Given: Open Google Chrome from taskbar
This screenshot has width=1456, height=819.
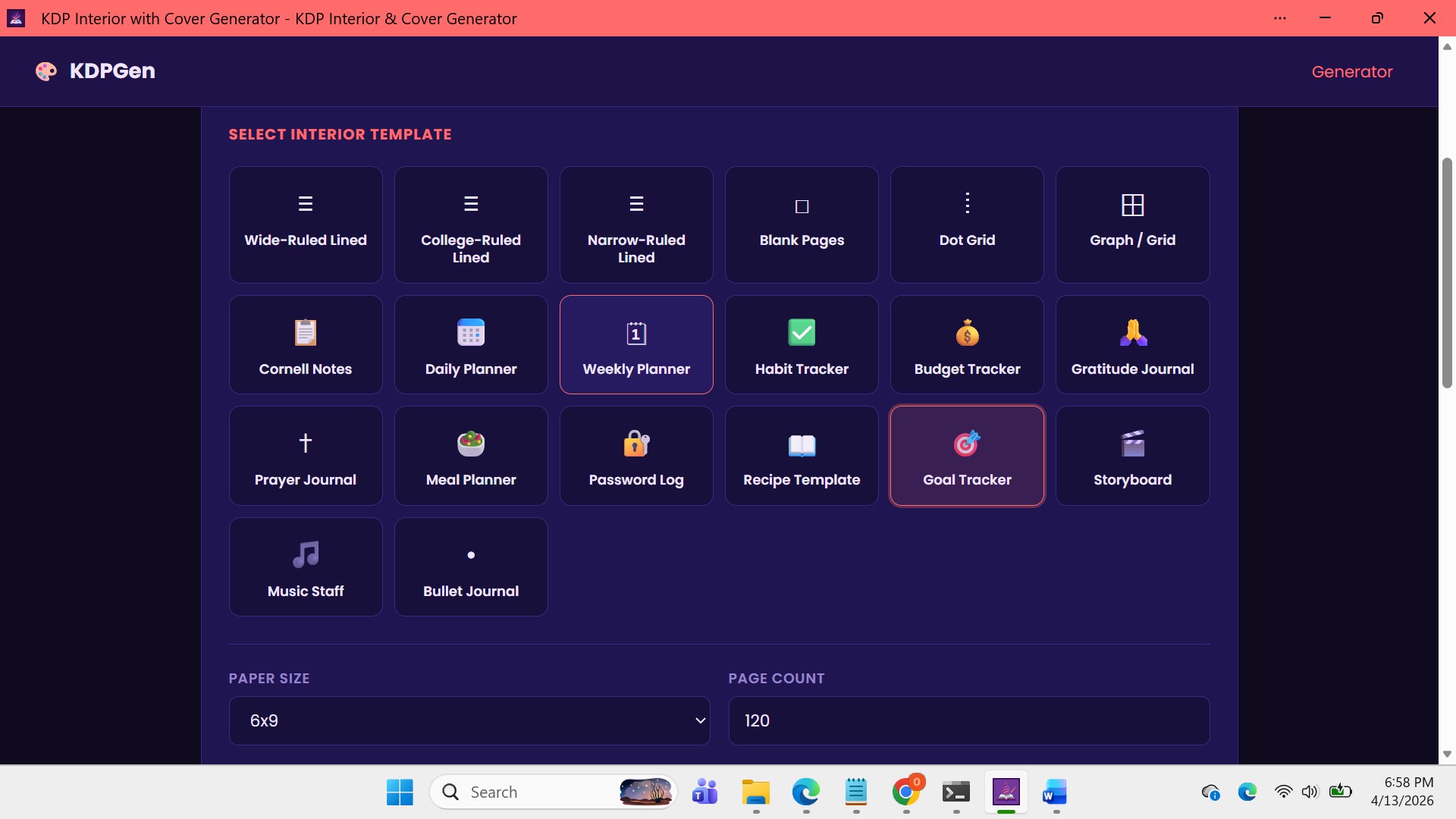Looking at the screenshot, I should [906, 792].
